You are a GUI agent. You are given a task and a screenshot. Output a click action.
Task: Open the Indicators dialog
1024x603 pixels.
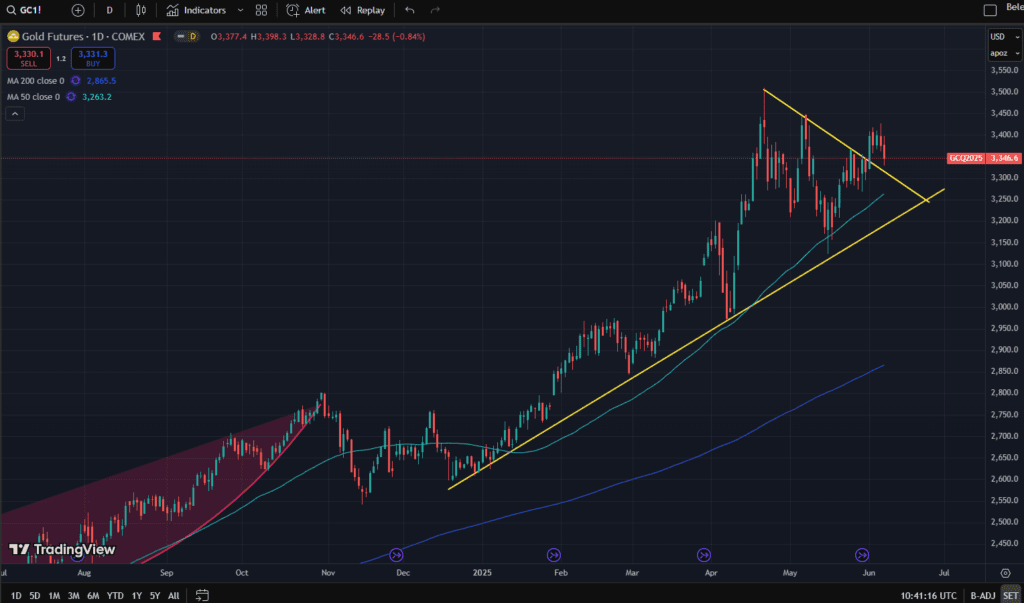tap(196, 10)
